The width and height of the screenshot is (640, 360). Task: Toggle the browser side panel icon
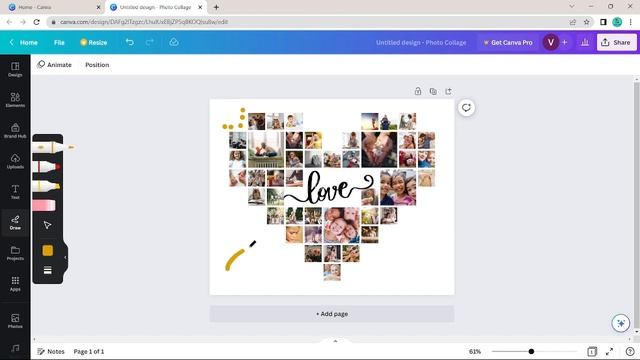coord(603,22)
